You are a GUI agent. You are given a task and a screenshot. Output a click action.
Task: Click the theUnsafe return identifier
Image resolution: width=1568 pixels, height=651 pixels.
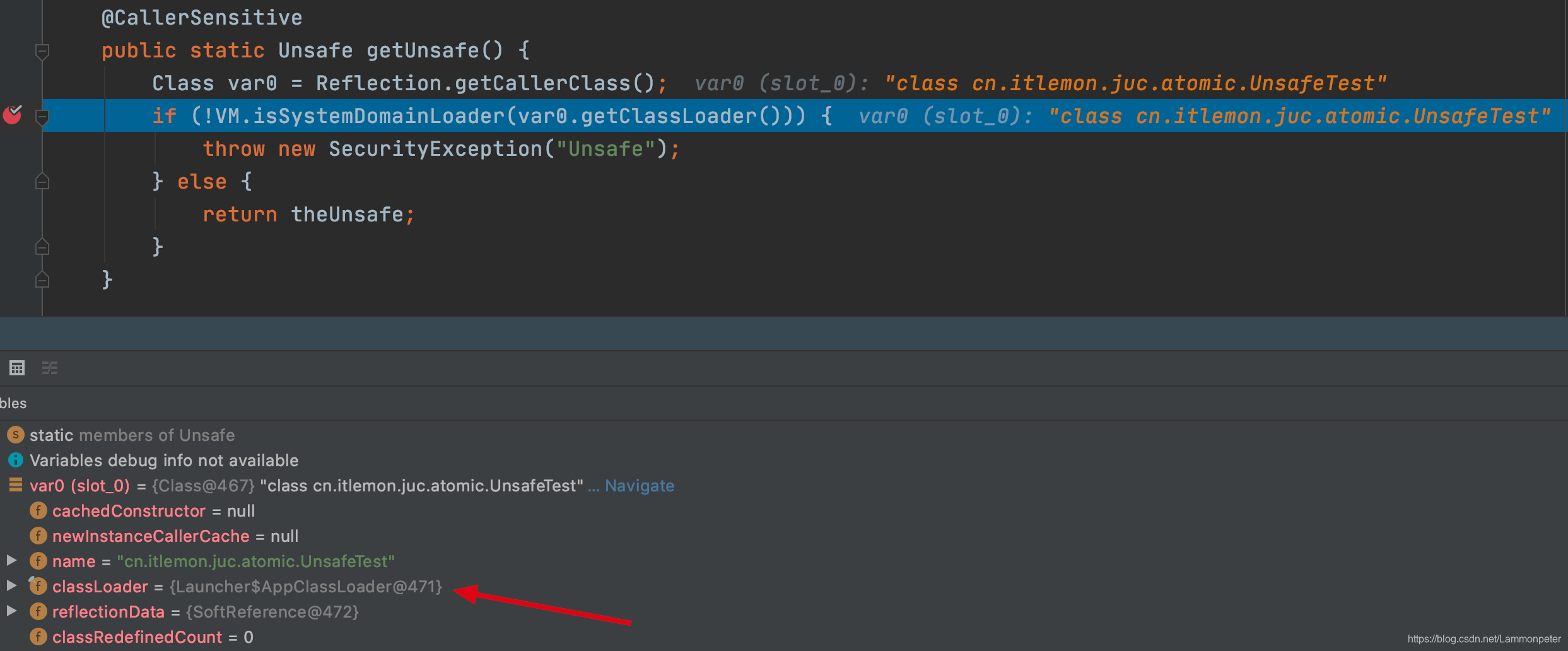(x=347, y=214)
